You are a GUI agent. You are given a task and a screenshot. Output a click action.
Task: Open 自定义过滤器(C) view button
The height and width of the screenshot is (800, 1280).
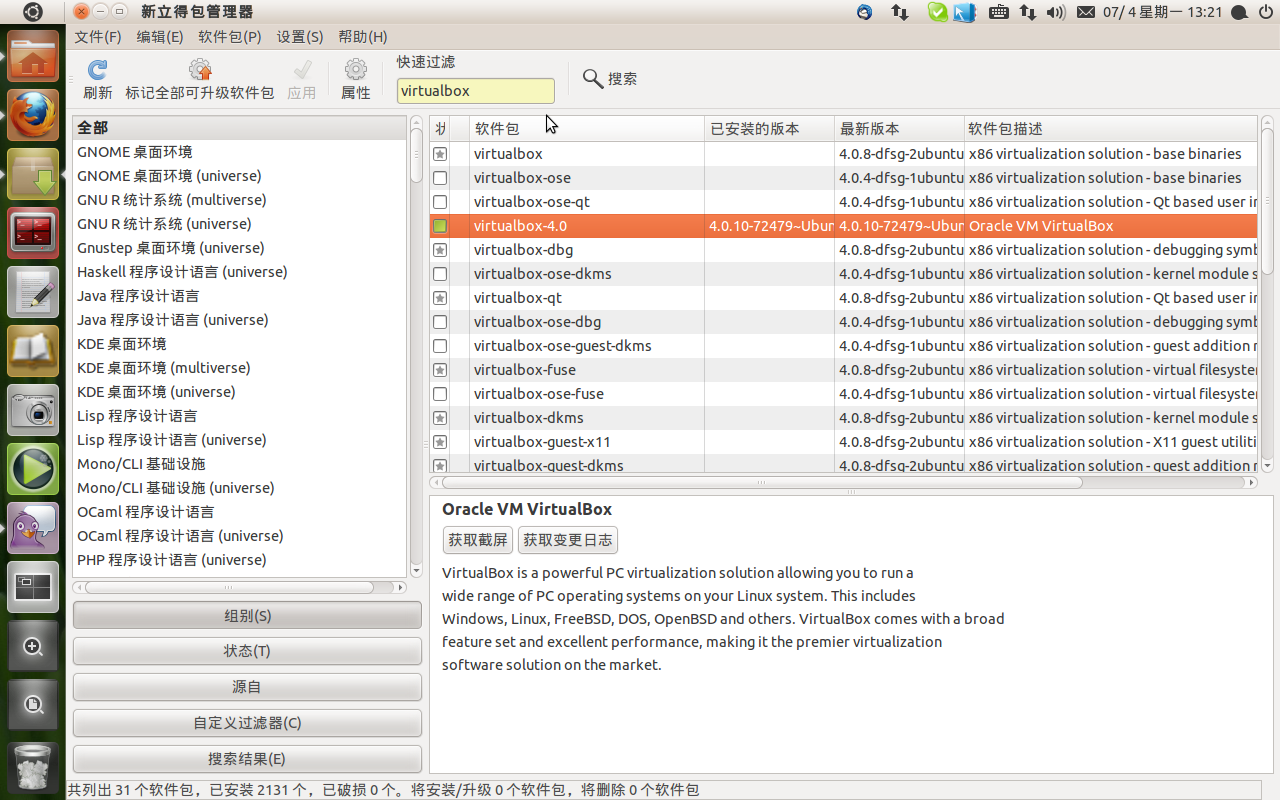pyautogui.click(x=247, y=723)
